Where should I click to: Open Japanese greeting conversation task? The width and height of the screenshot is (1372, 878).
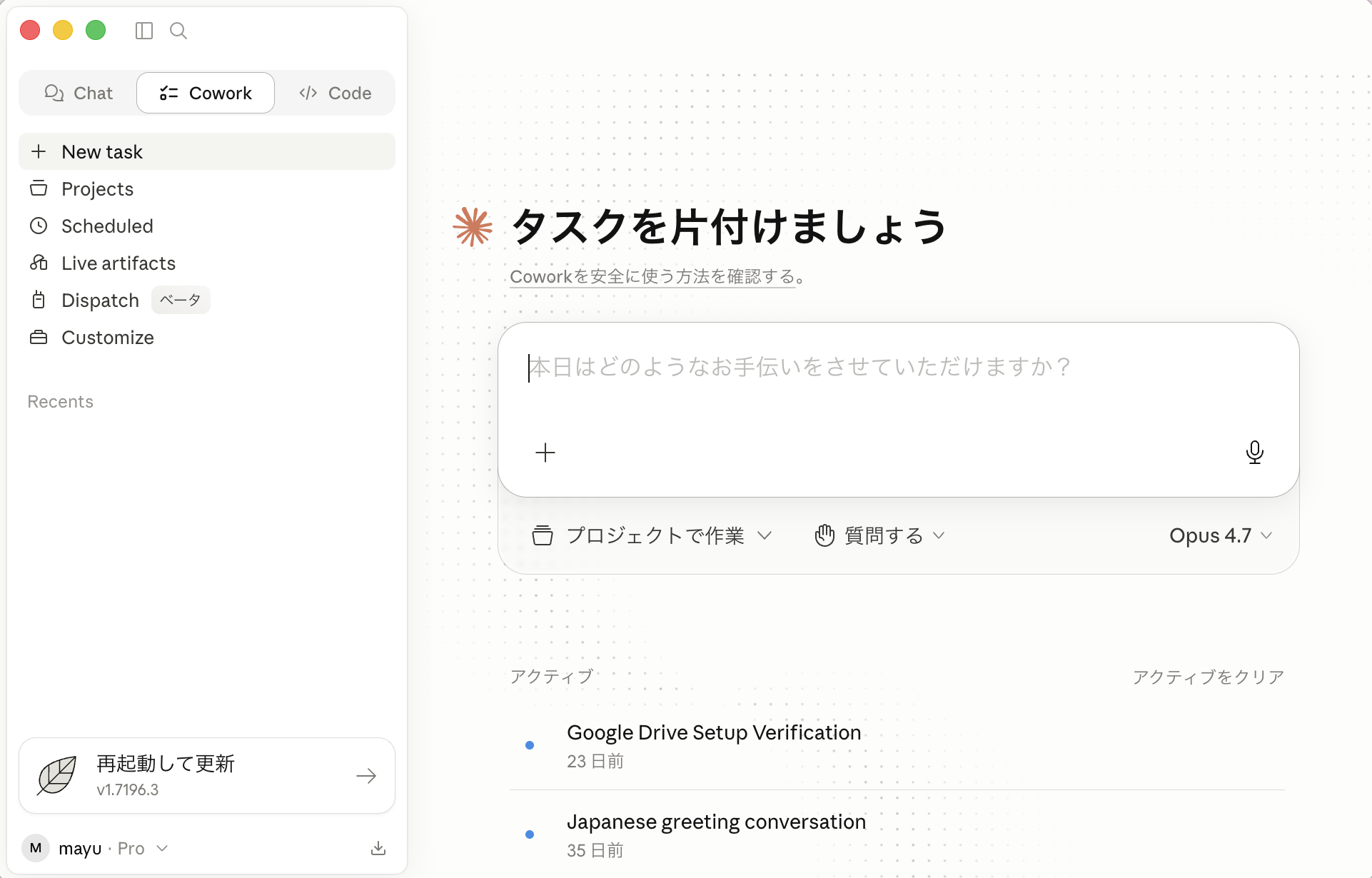(x=897, y=834)
